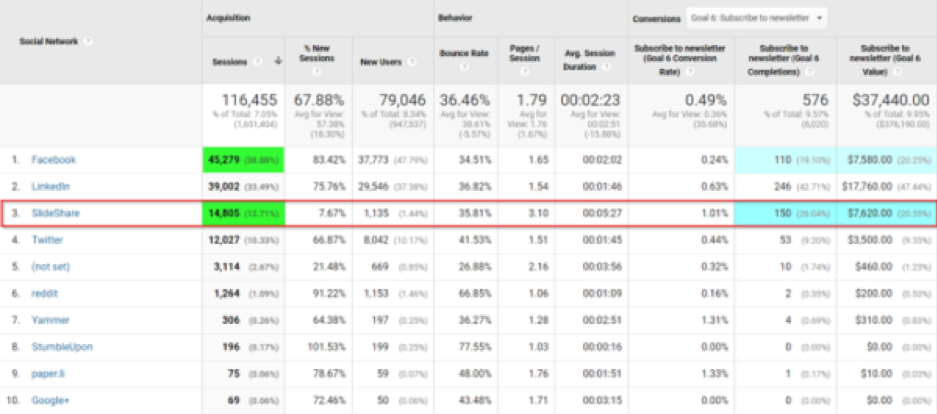Image resolution: width=937 pixels, height=414 pixels.
Task: Click total bounce rate 36.46%
Action: tap(465, 100)
